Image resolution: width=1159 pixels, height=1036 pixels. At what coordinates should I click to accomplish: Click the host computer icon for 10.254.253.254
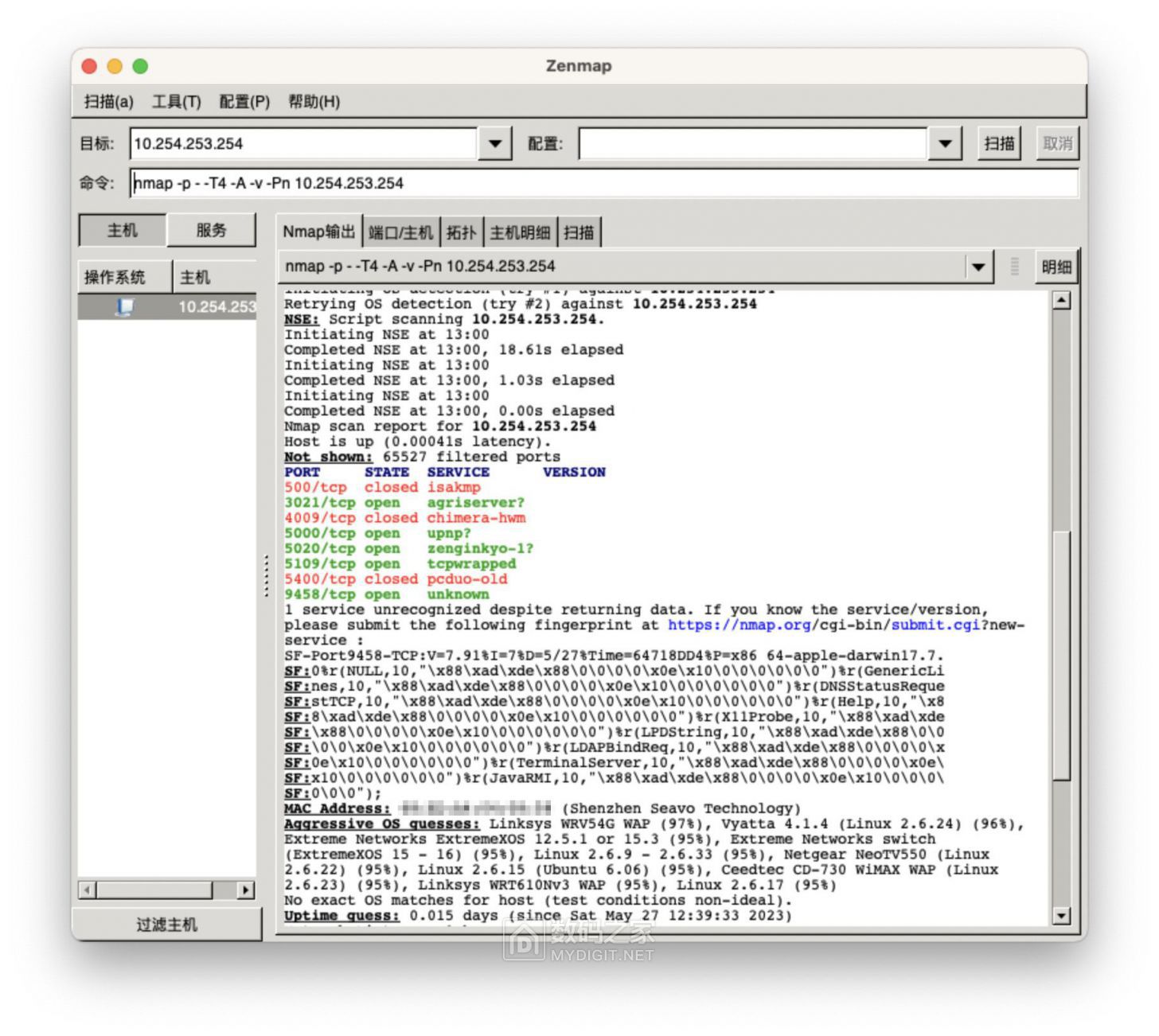125,307
